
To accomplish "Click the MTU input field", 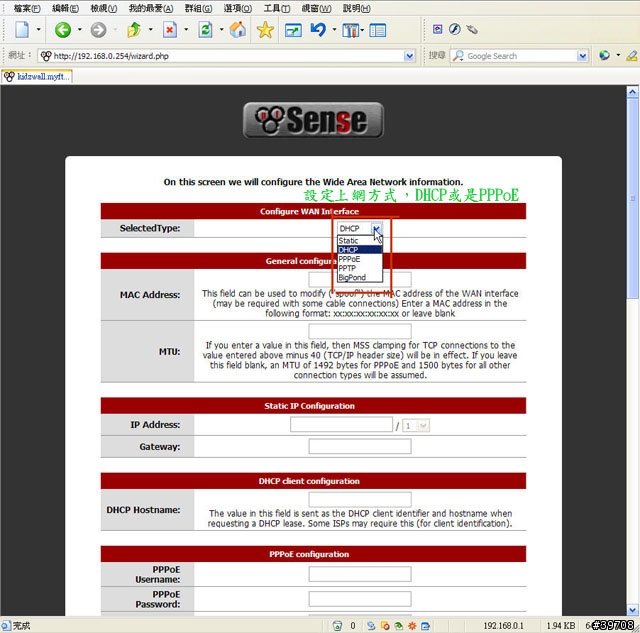I will [360, 331].
